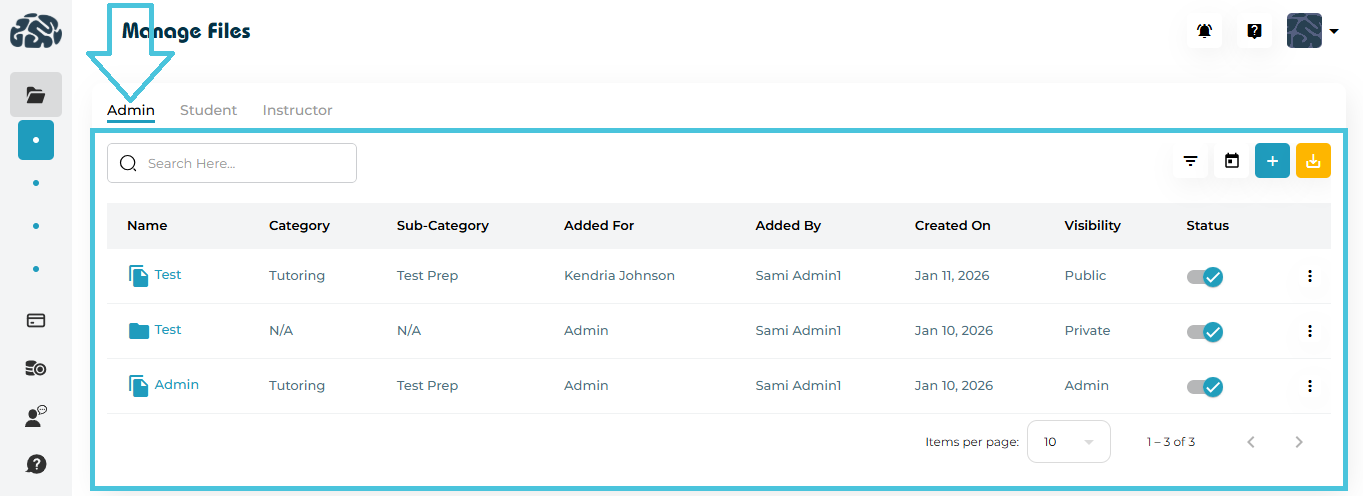The height and width of the screenshot is (496, 1363).
Task: Switch to the Student tab
Action: 208,110
